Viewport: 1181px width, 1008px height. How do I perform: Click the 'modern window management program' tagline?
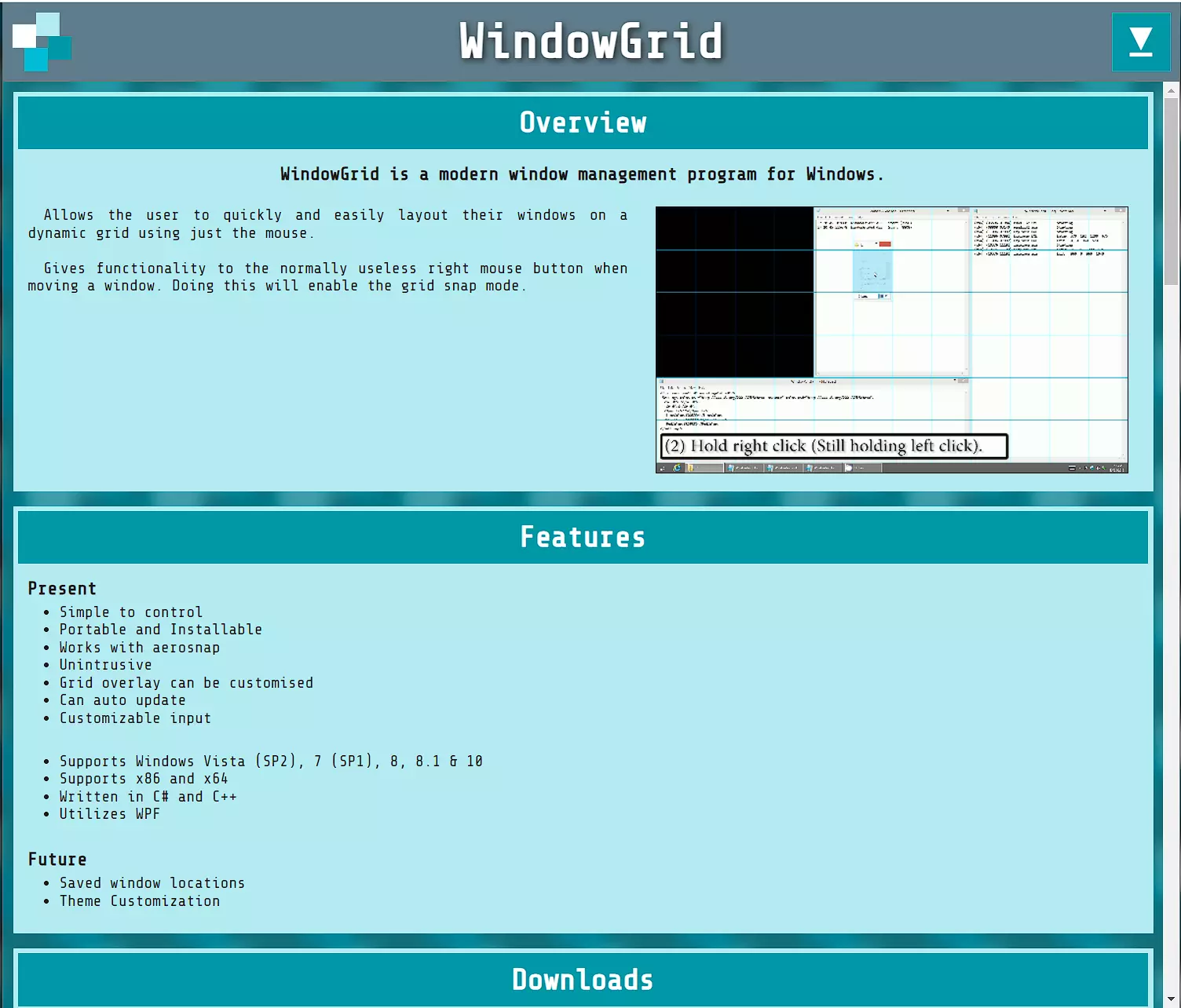tap(582, 174)
